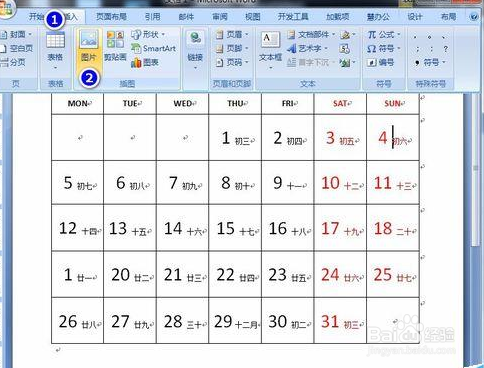484x368 pixels.
Task: Click the MON header cell
Action: (x=78, y=104)
